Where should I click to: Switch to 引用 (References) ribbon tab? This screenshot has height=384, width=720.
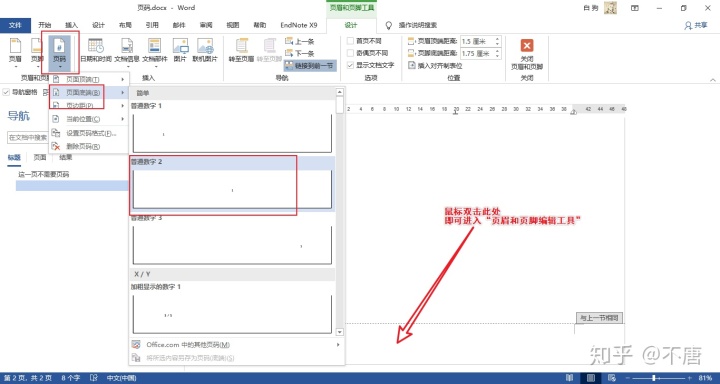152,25
